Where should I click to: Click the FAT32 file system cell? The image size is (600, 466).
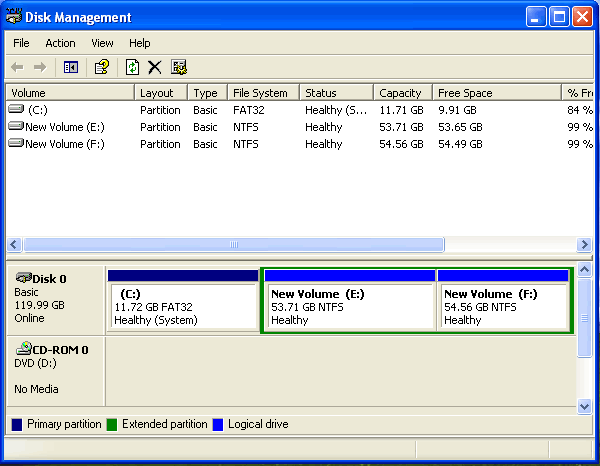pyautogui.click(x=249, y=110)
